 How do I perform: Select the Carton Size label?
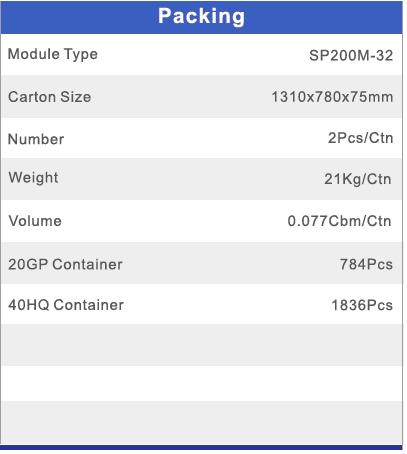click(49, 97)
